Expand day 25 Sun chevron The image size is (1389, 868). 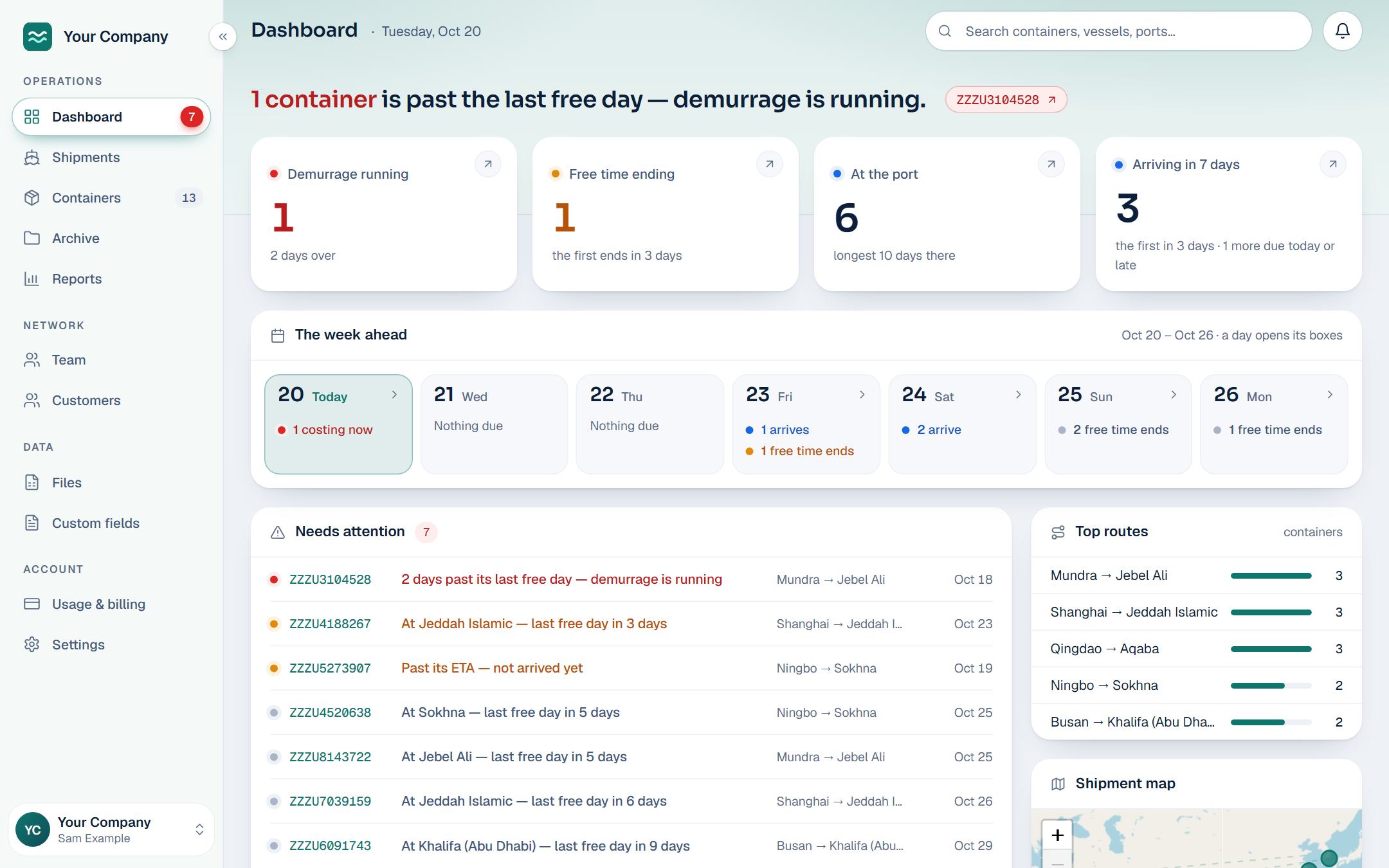pyautogui.click(x=1174, y=395)
